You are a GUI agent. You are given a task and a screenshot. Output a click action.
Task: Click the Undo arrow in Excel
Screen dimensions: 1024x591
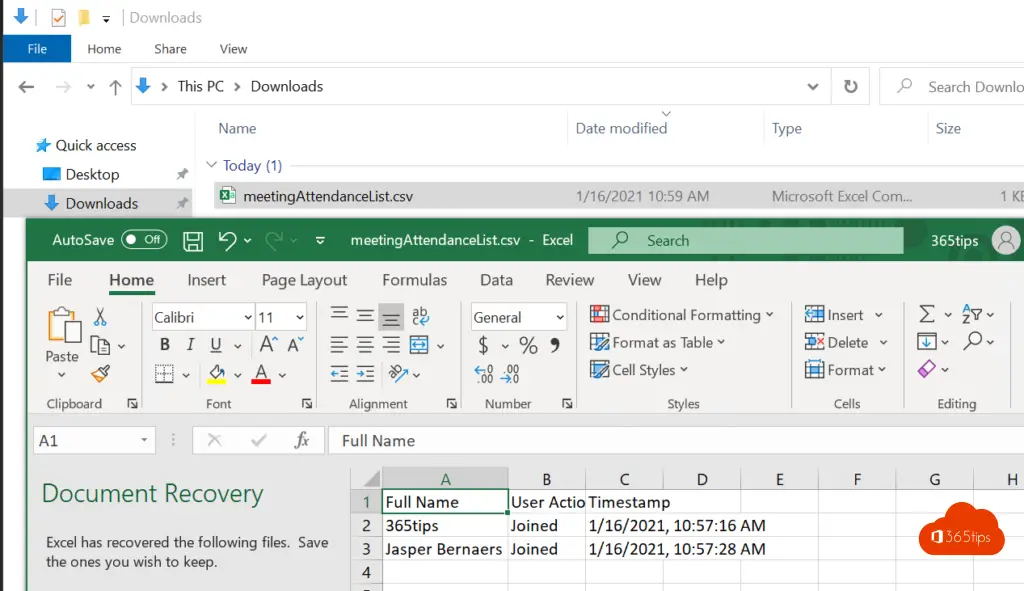click(x=227, y=240)
